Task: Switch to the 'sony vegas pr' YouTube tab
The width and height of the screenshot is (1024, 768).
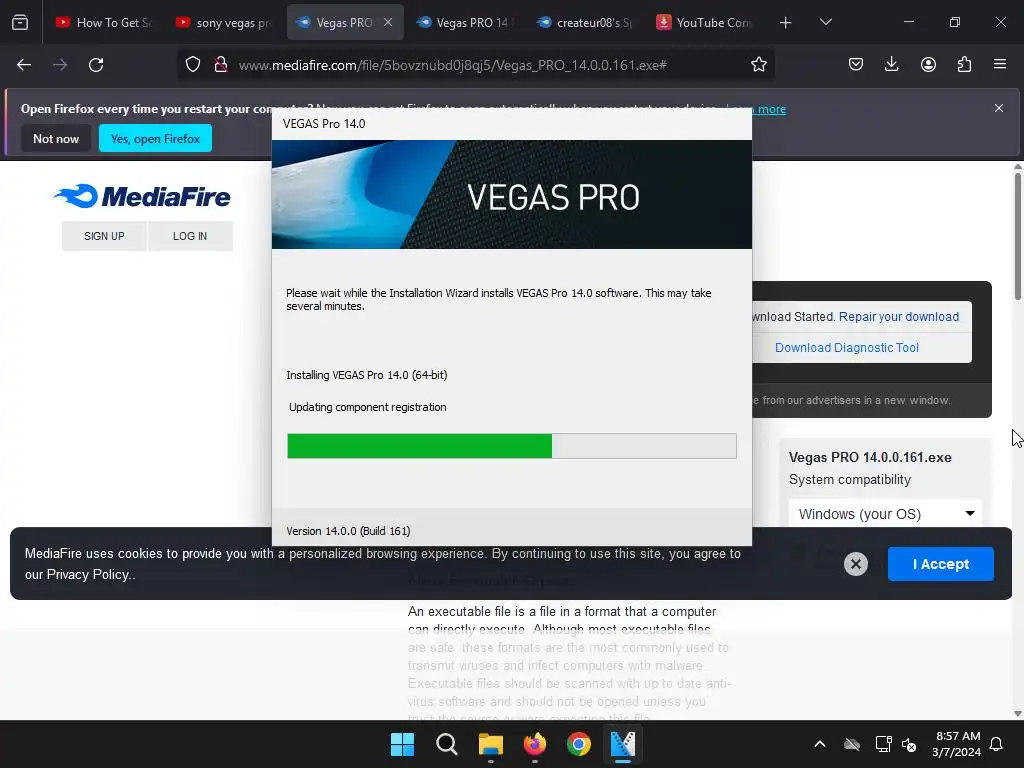Action: pos(223,22)
